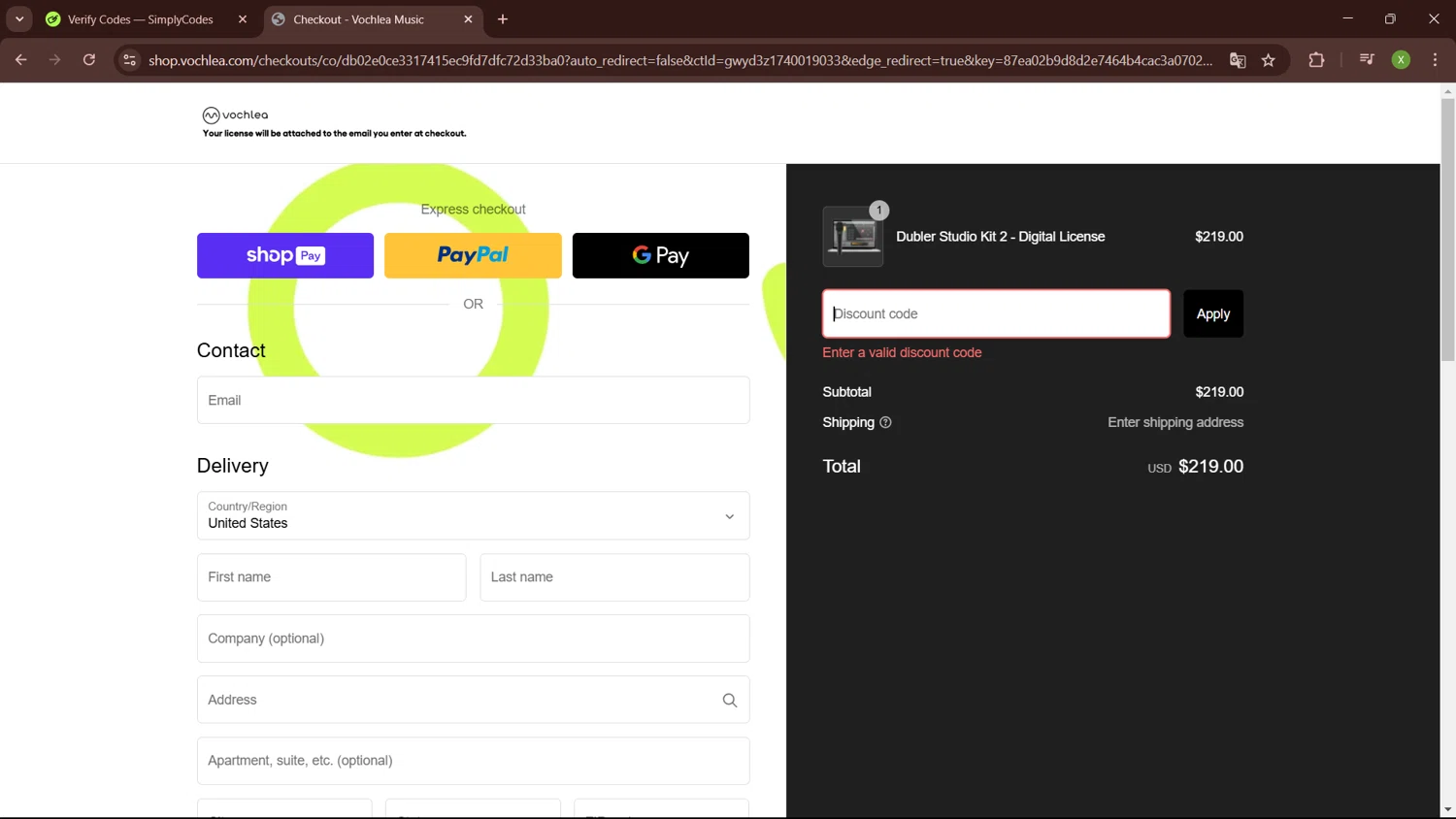The width and height of the screenshot is (1456, 819).
Task: Click scrollbar up arrow
Action: [x=1447, y=91]
